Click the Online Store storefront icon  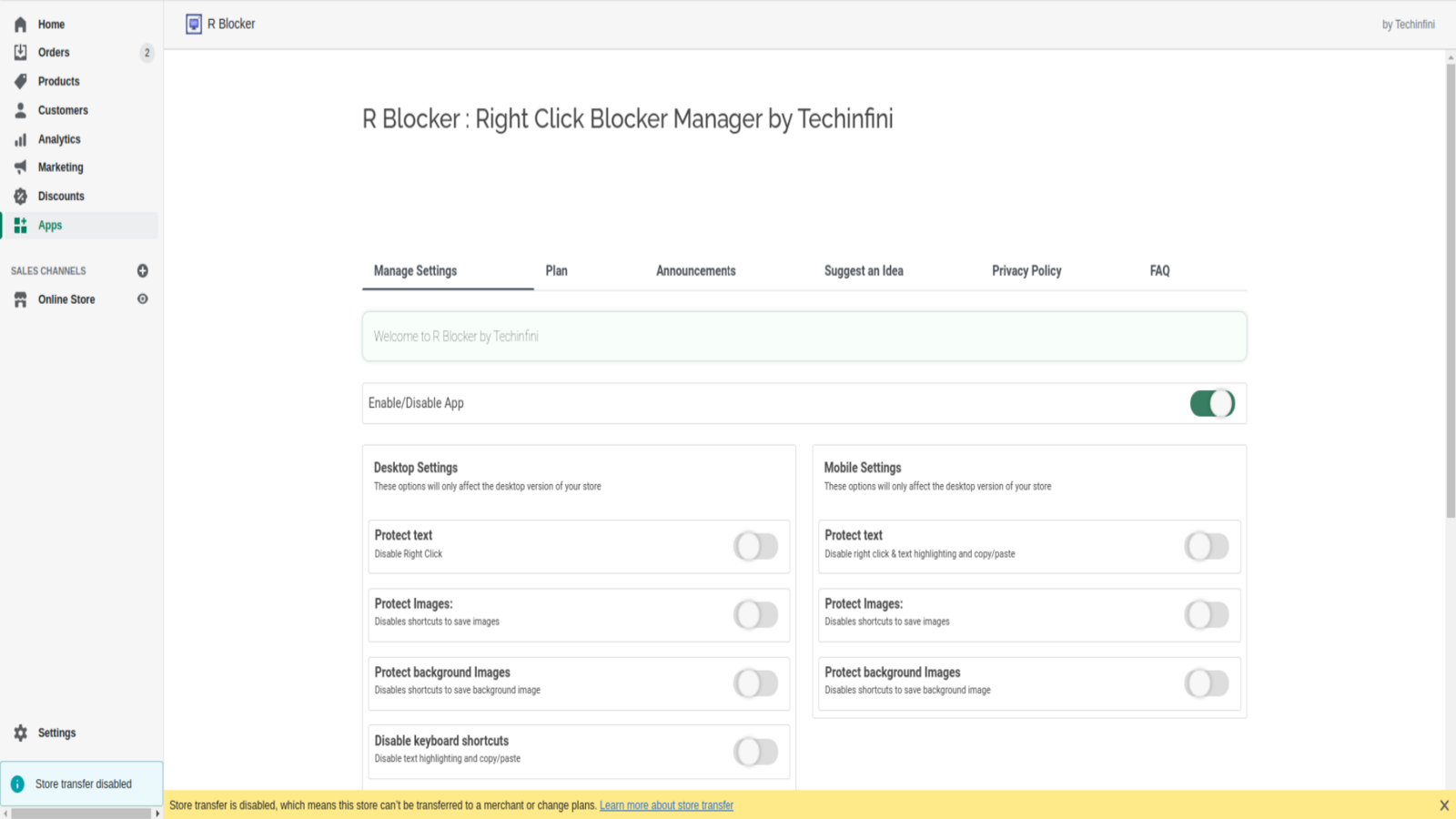point(20,299)
